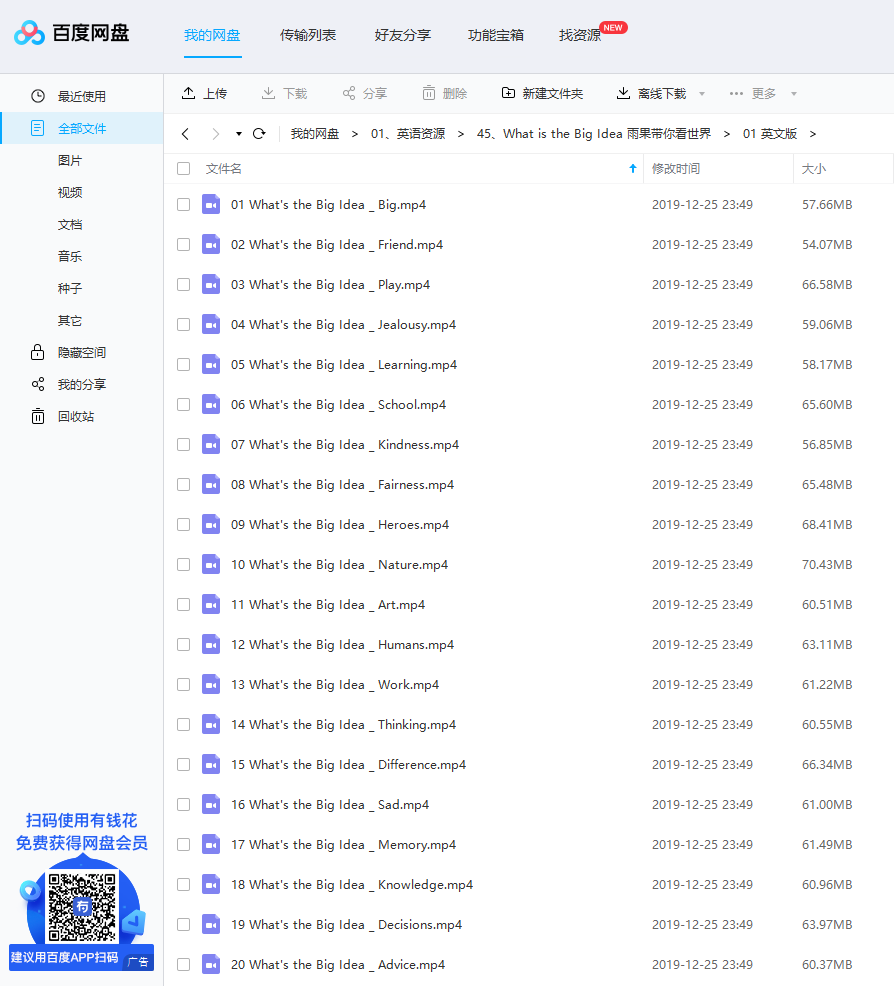The image size is (894, 986).
Task: Switch to the 传输列表 tab
Action: (x=308, y=33)
